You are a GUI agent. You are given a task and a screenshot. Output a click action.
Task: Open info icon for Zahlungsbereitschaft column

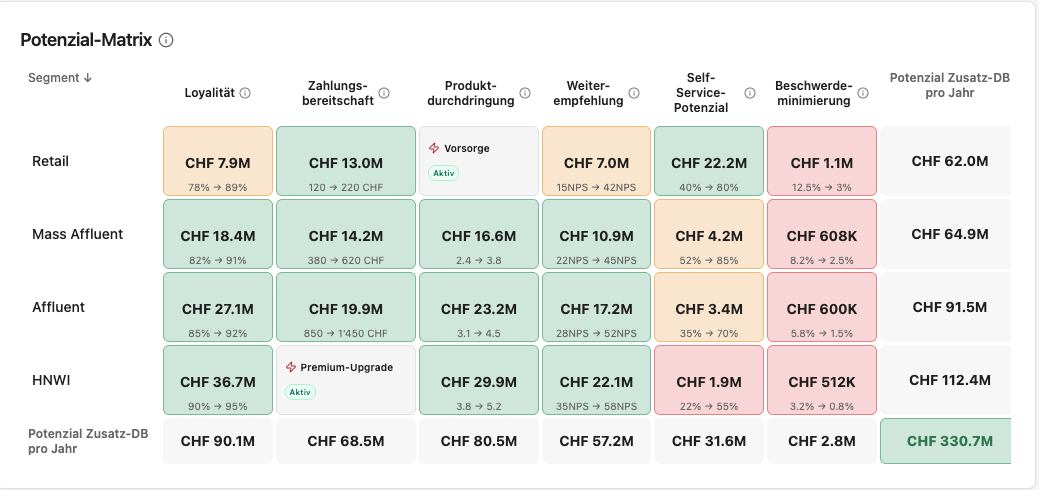(x=384, y=93)
